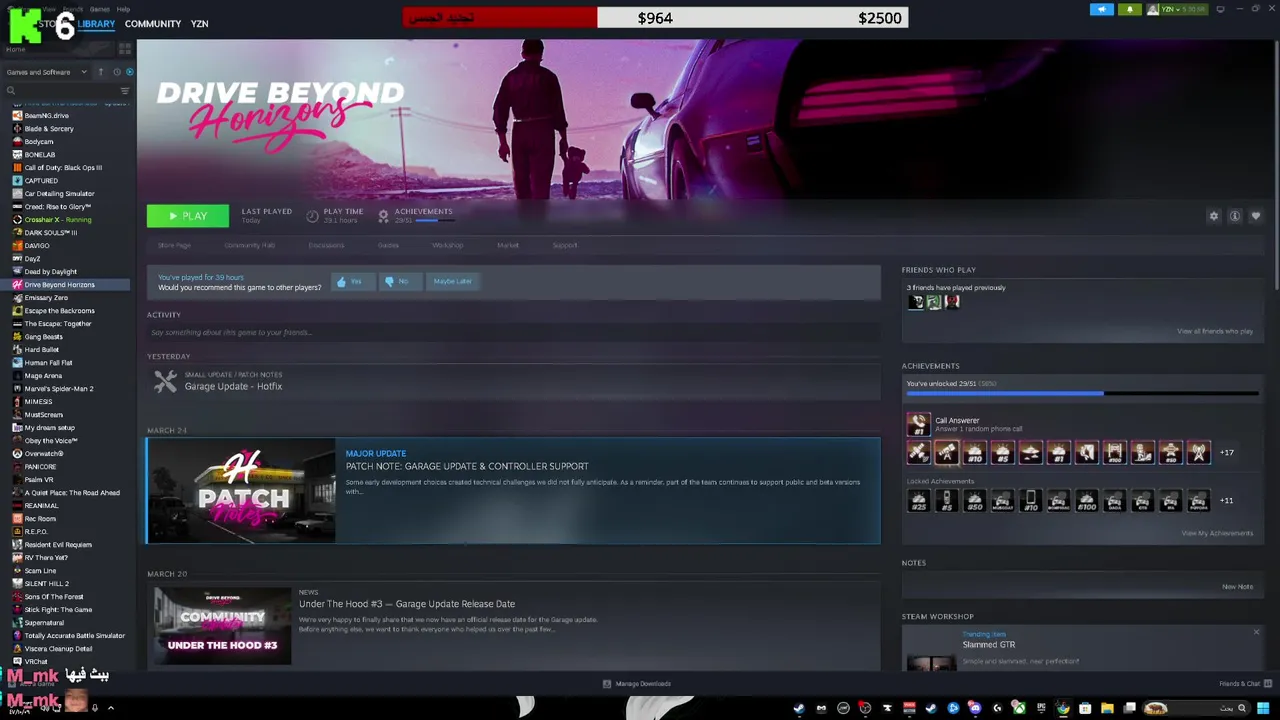Toggle sort by recent clock icon
The height and width of the screenshot is (720, 1280).
coord(116,72)
